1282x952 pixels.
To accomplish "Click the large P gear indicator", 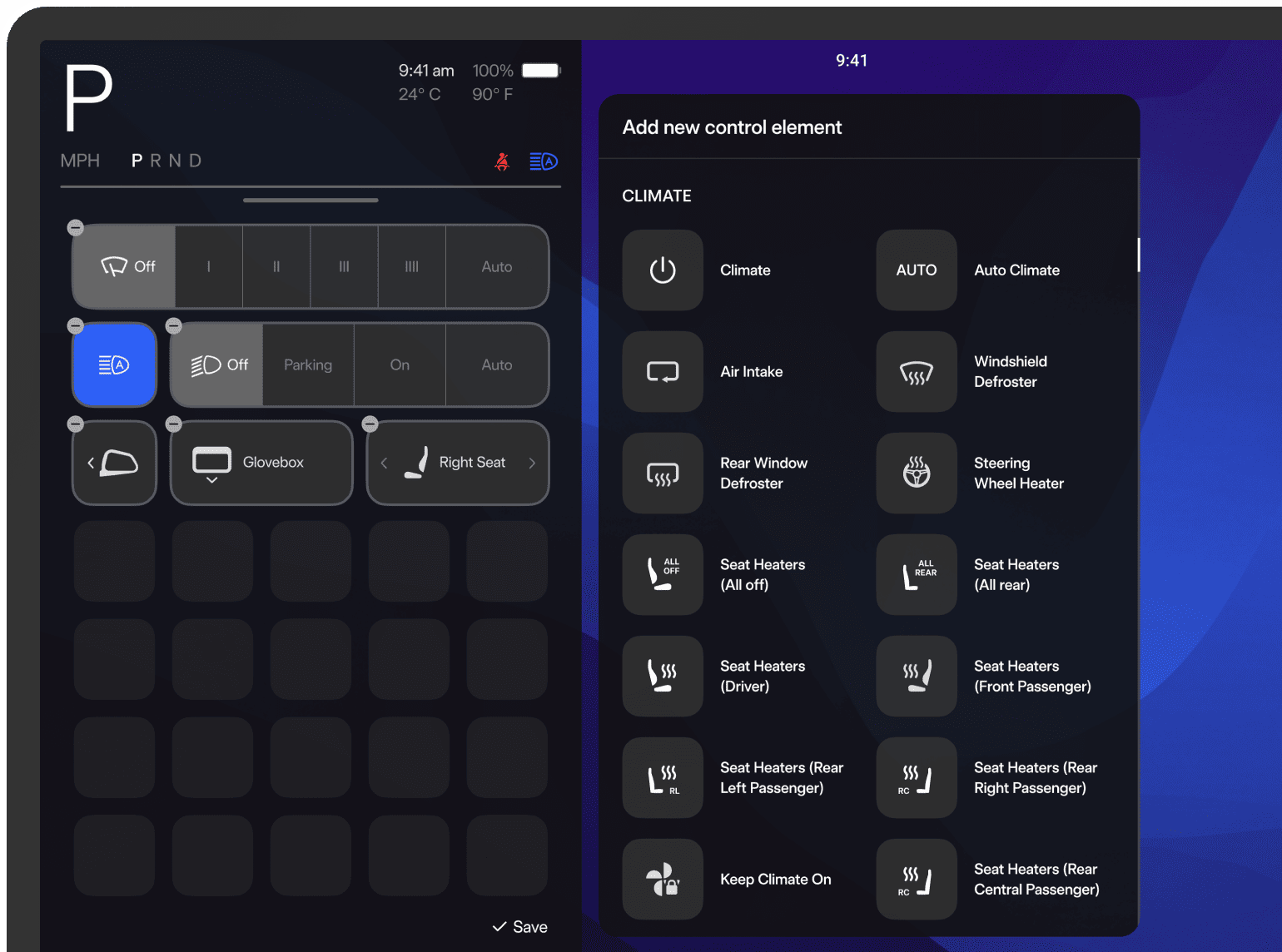I will tap(88, 98).
